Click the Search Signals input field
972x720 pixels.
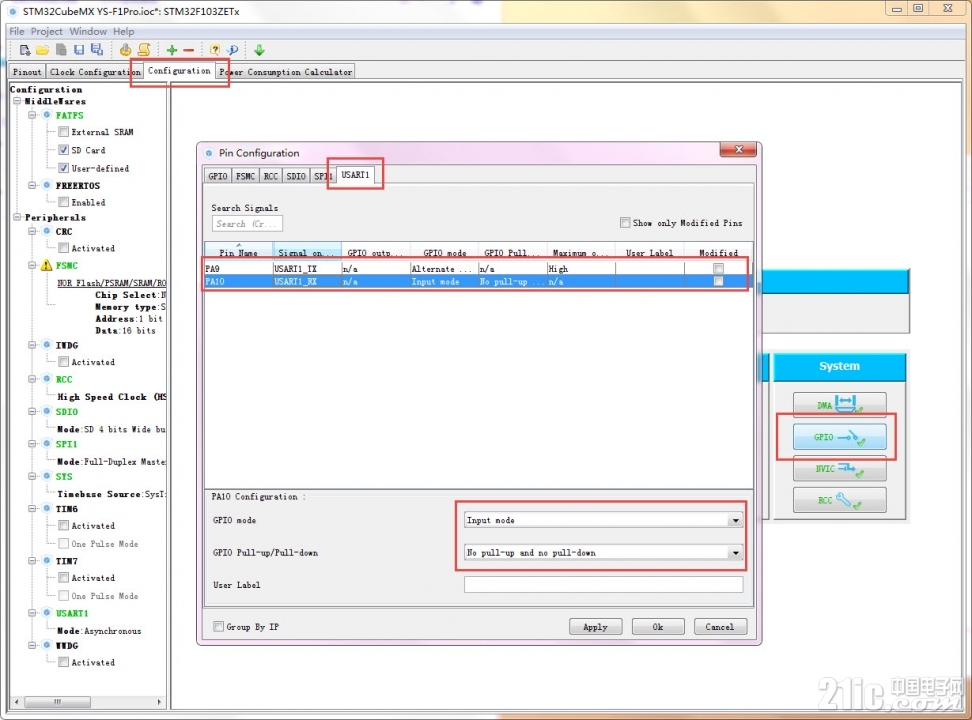click(x=247, y=223)
